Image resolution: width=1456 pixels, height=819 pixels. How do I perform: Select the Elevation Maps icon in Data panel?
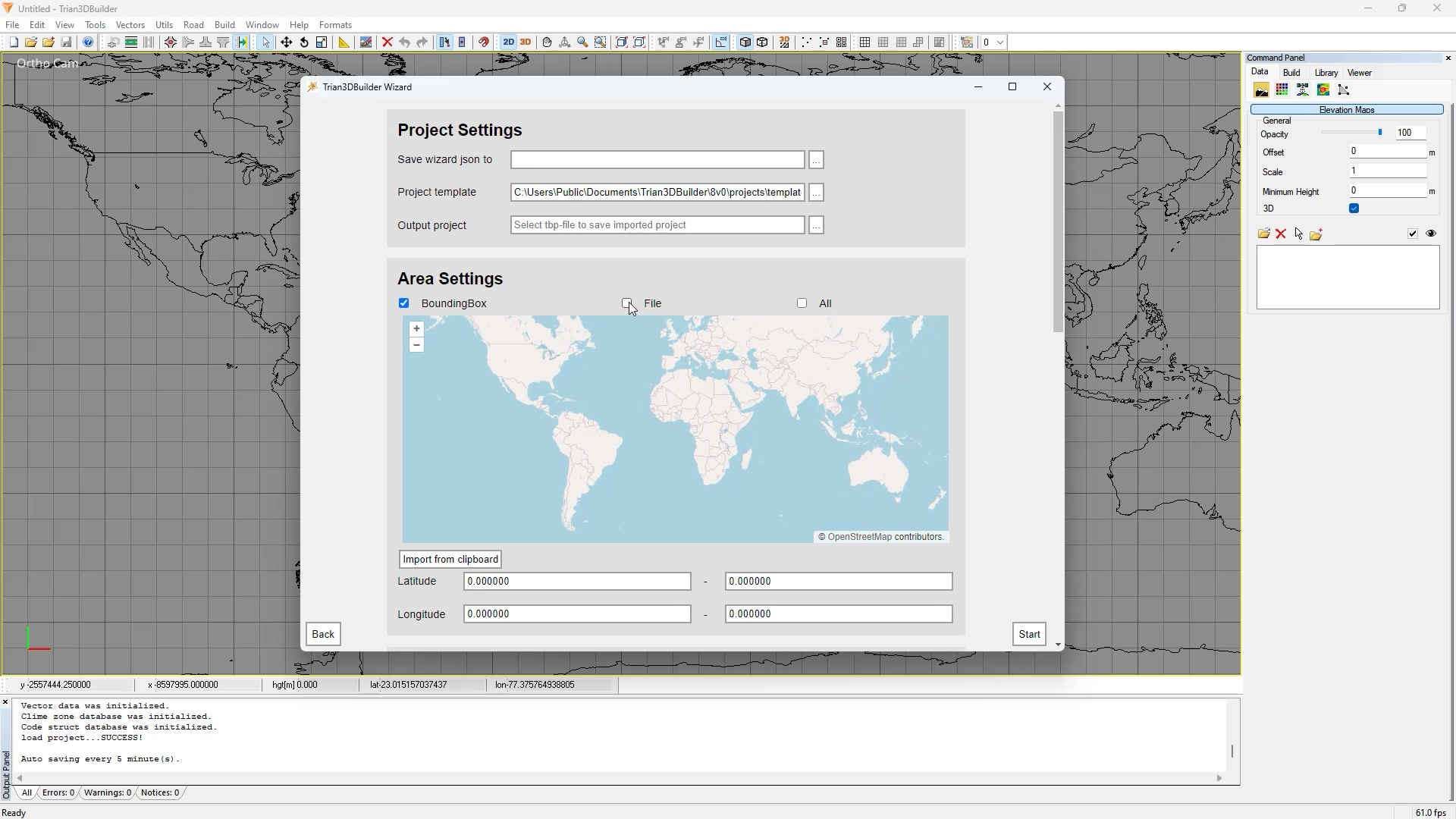click(1261, 89)
